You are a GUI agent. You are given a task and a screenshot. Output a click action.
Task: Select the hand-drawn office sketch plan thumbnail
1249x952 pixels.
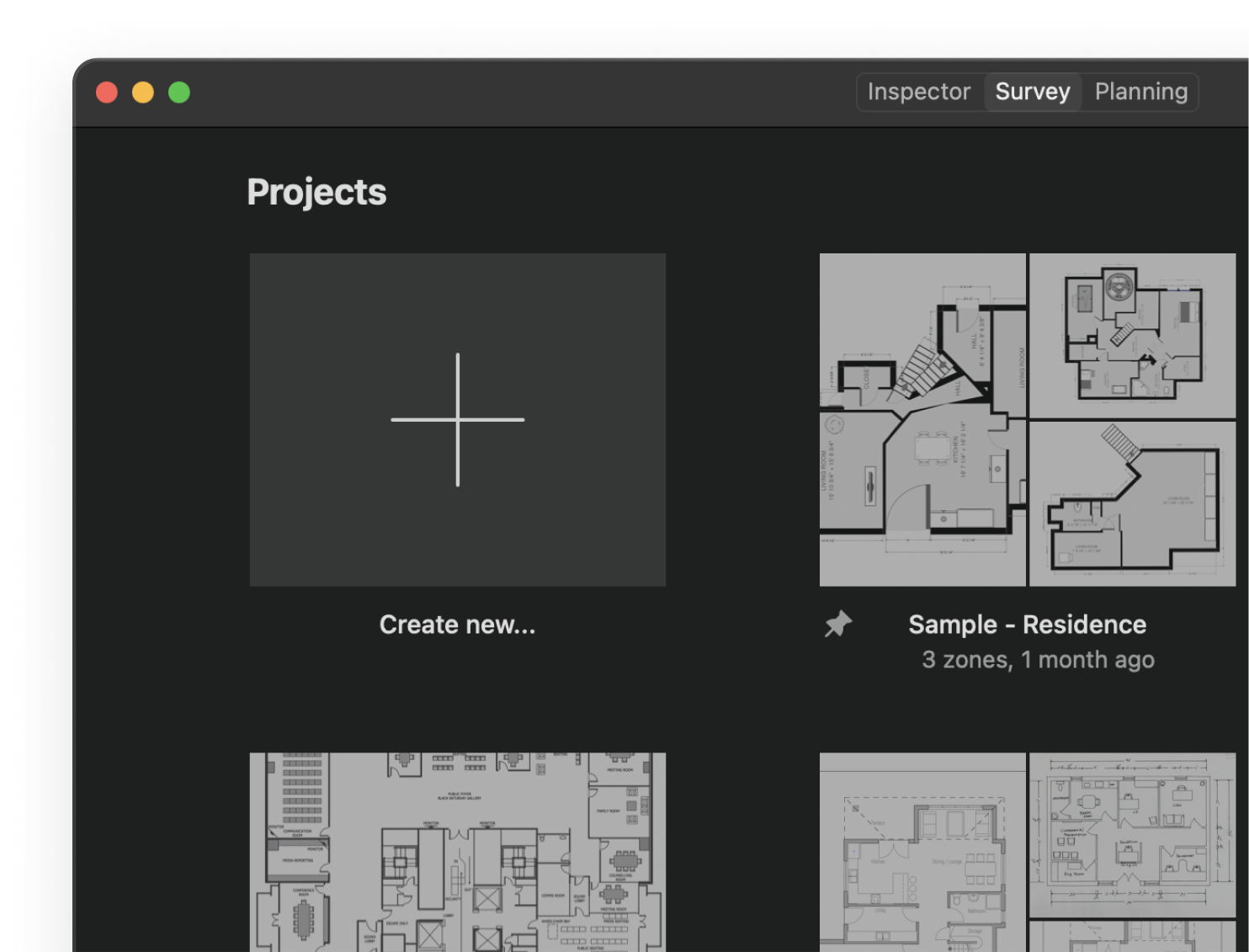(1132, 833)
